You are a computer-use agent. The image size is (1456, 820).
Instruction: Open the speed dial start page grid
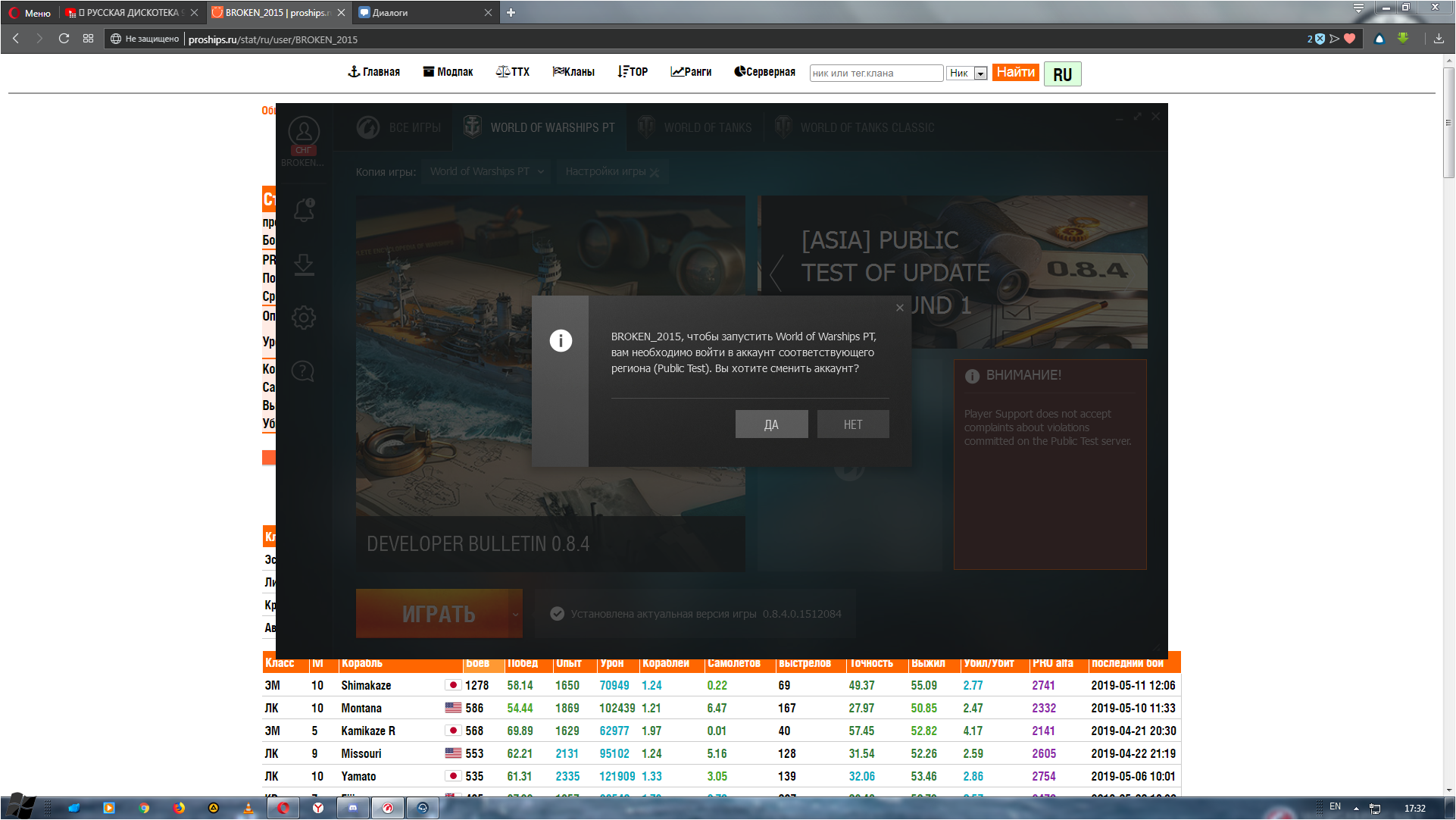coord(88,39)
